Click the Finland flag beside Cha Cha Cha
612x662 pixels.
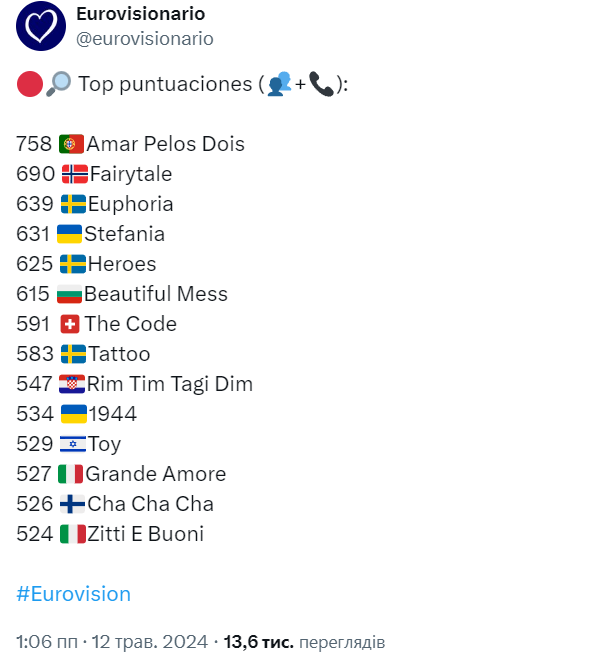tap(72, 504)
